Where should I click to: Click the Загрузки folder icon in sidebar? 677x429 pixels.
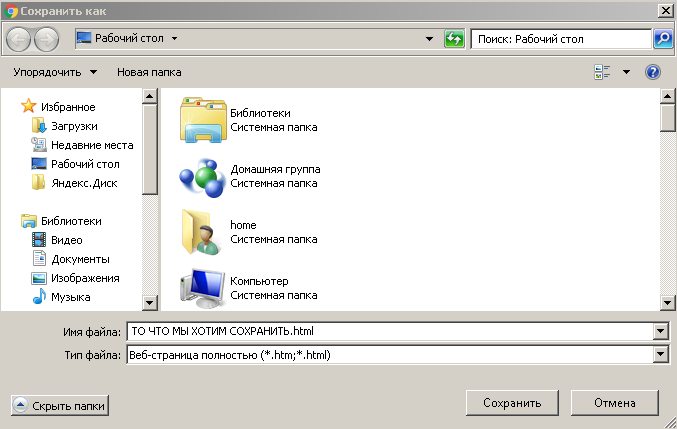pos(39,126)
